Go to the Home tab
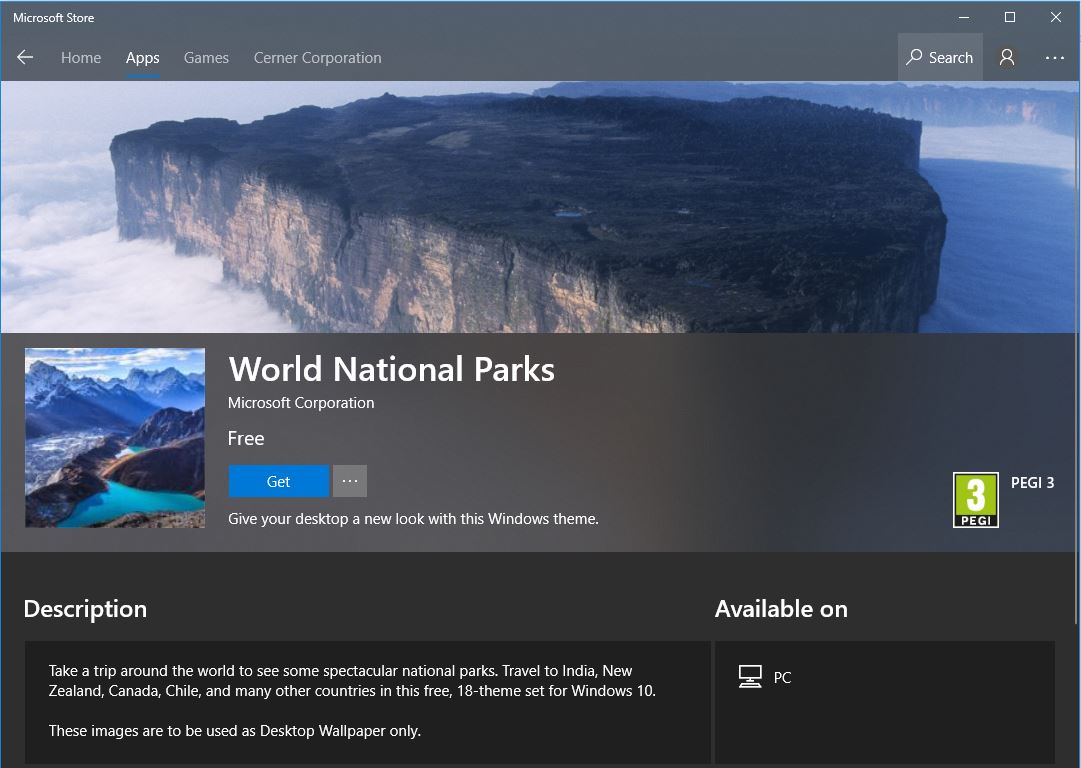Screen dimensions: 1081x768 point(80,57)
